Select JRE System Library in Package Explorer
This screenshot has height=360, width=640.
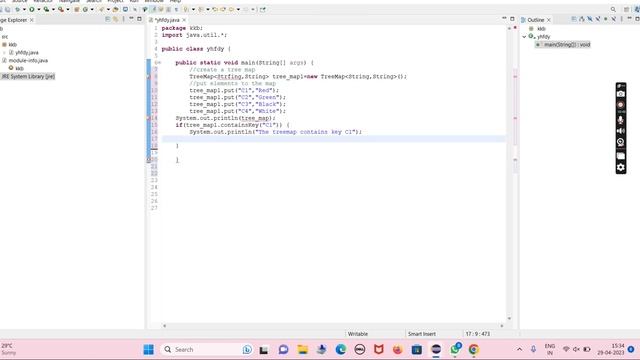(x=28, y=76)
